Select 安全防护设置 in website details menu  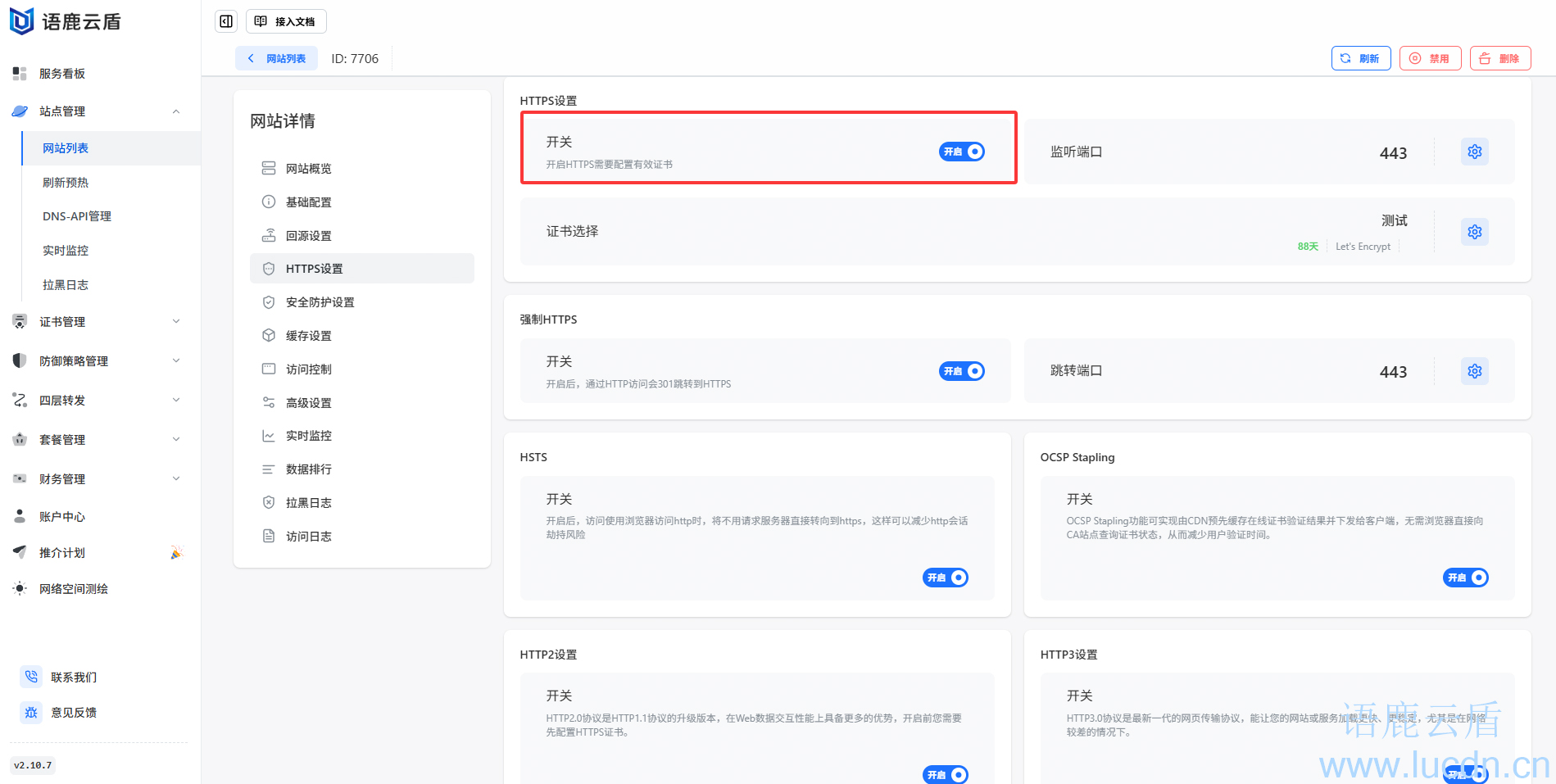click(320, 302)
